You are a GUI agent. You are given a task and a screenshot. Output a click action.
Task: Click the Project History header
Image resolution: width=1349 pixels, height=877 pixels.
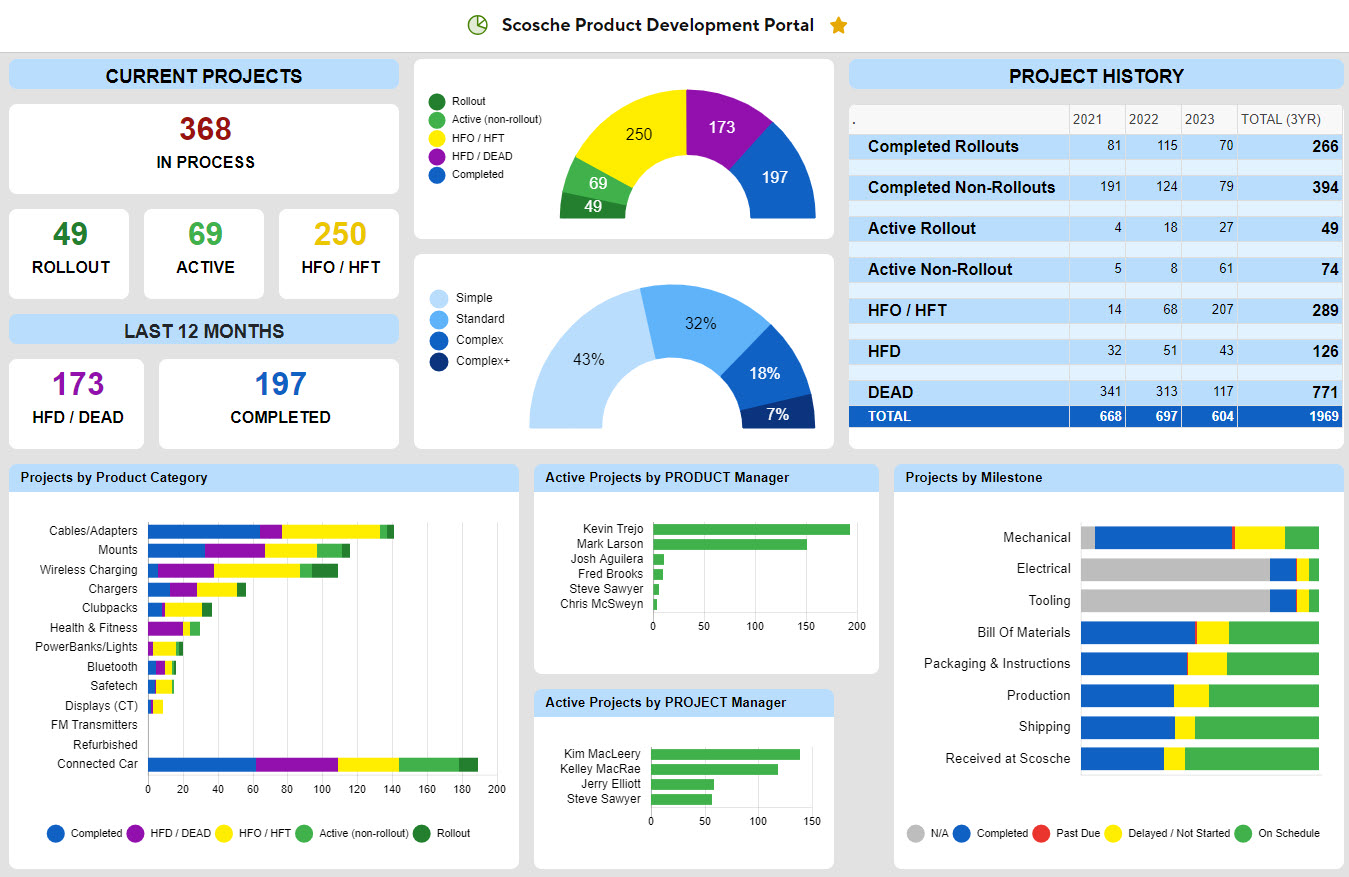tap(1096, 75)
